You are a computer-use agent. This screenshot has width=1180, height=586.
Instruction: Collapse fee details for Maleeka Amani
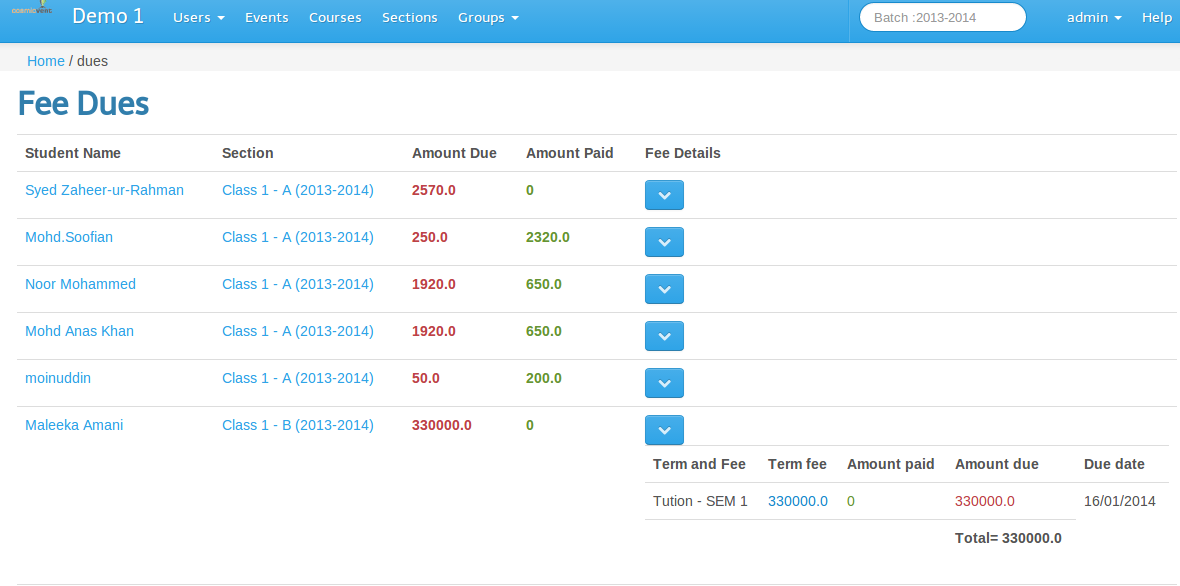point(664,430)
